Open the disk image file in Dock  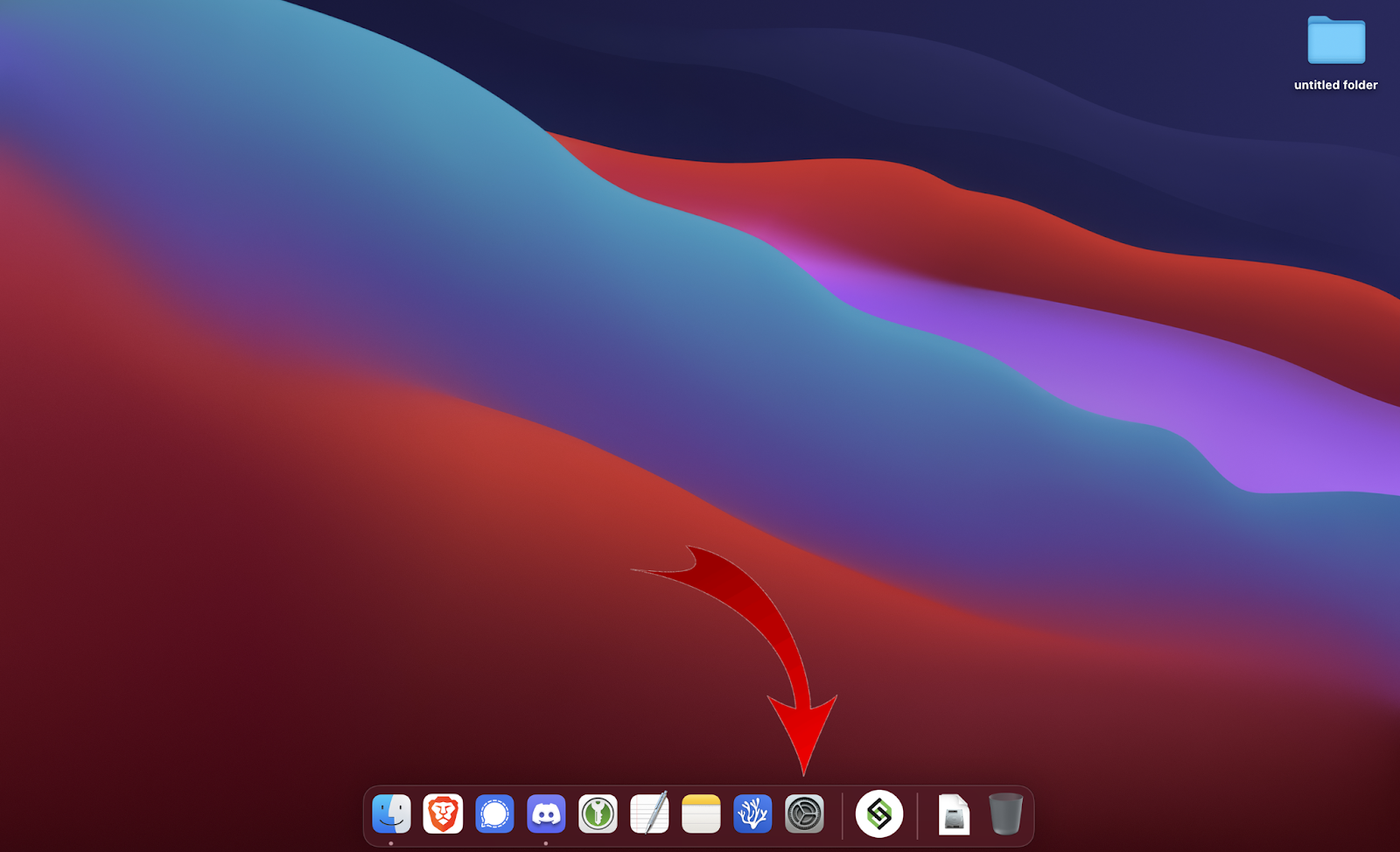(954, 814)
